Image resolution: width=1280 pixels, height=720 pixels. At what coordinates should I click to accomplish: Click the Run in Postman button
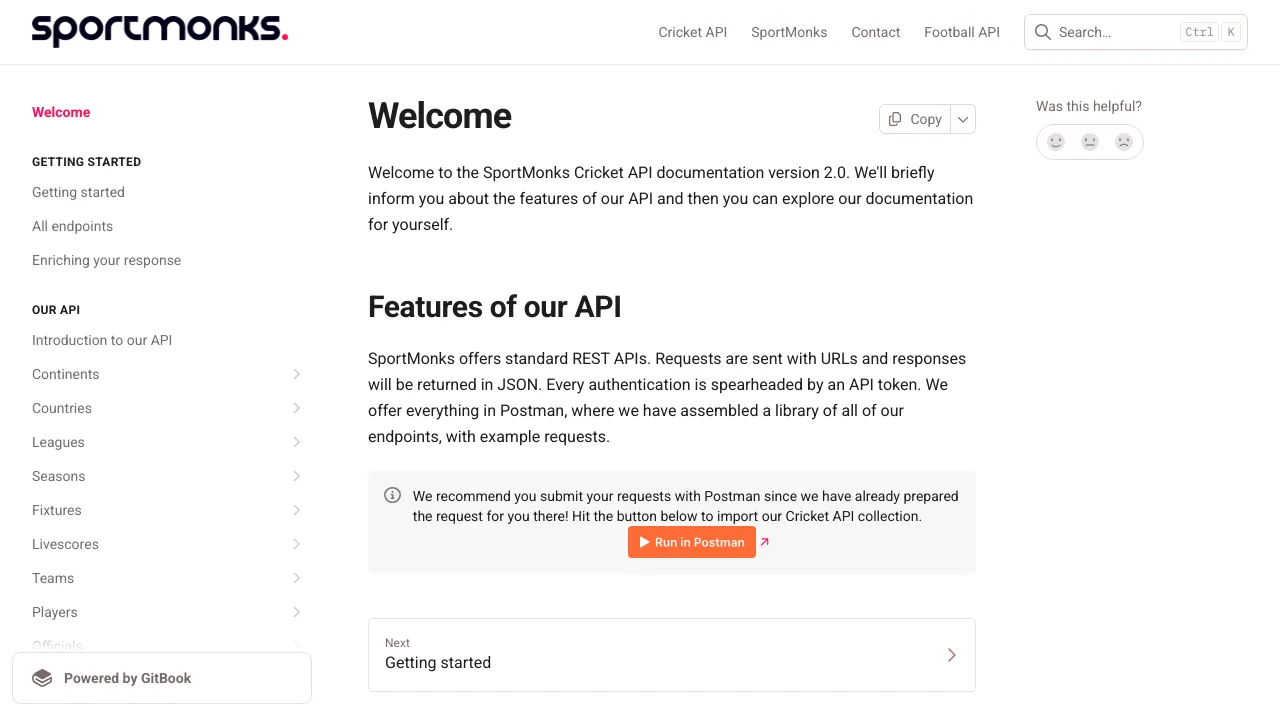[692, 542]
